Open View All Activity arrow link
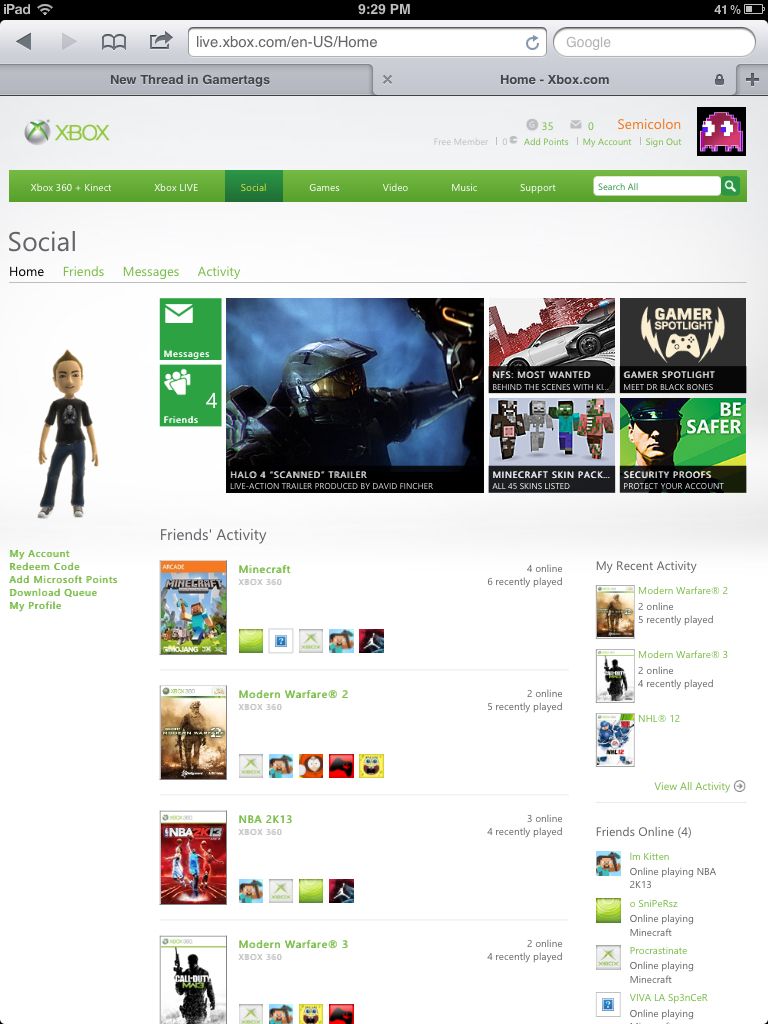 pyautogui.click(x=699, y=786)
